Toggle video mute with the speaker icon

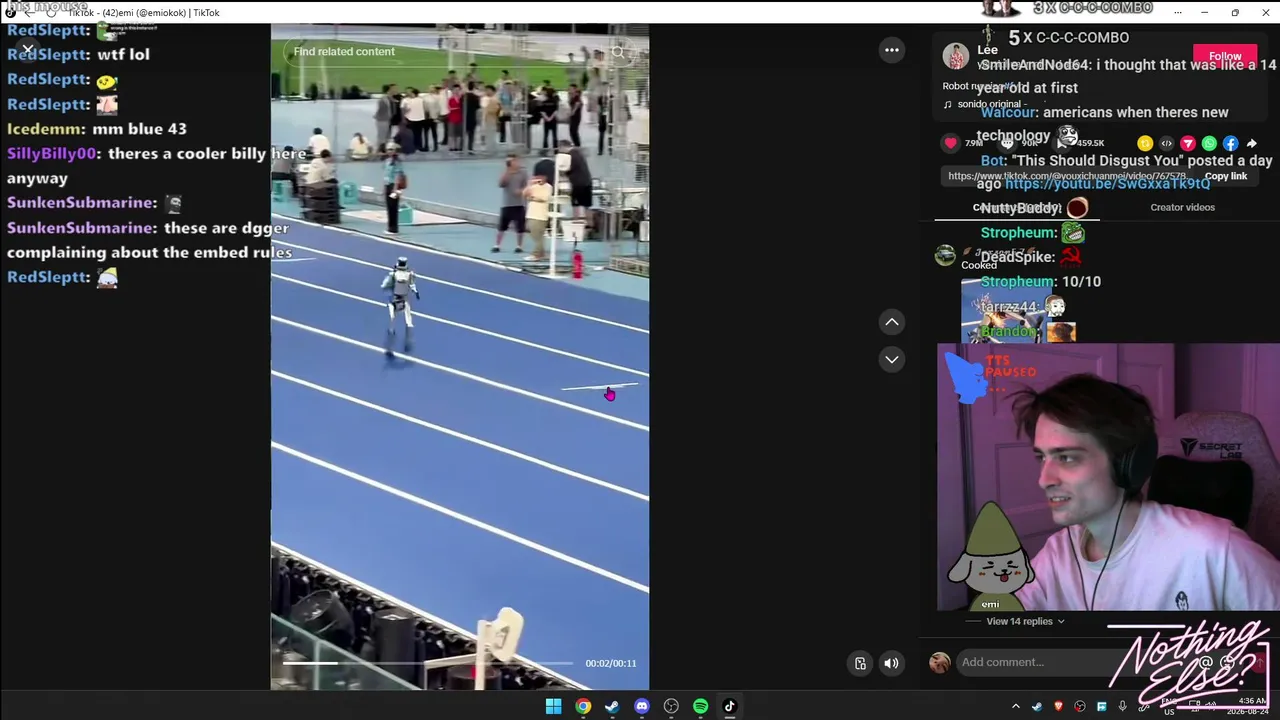click(x=891, y=663)
